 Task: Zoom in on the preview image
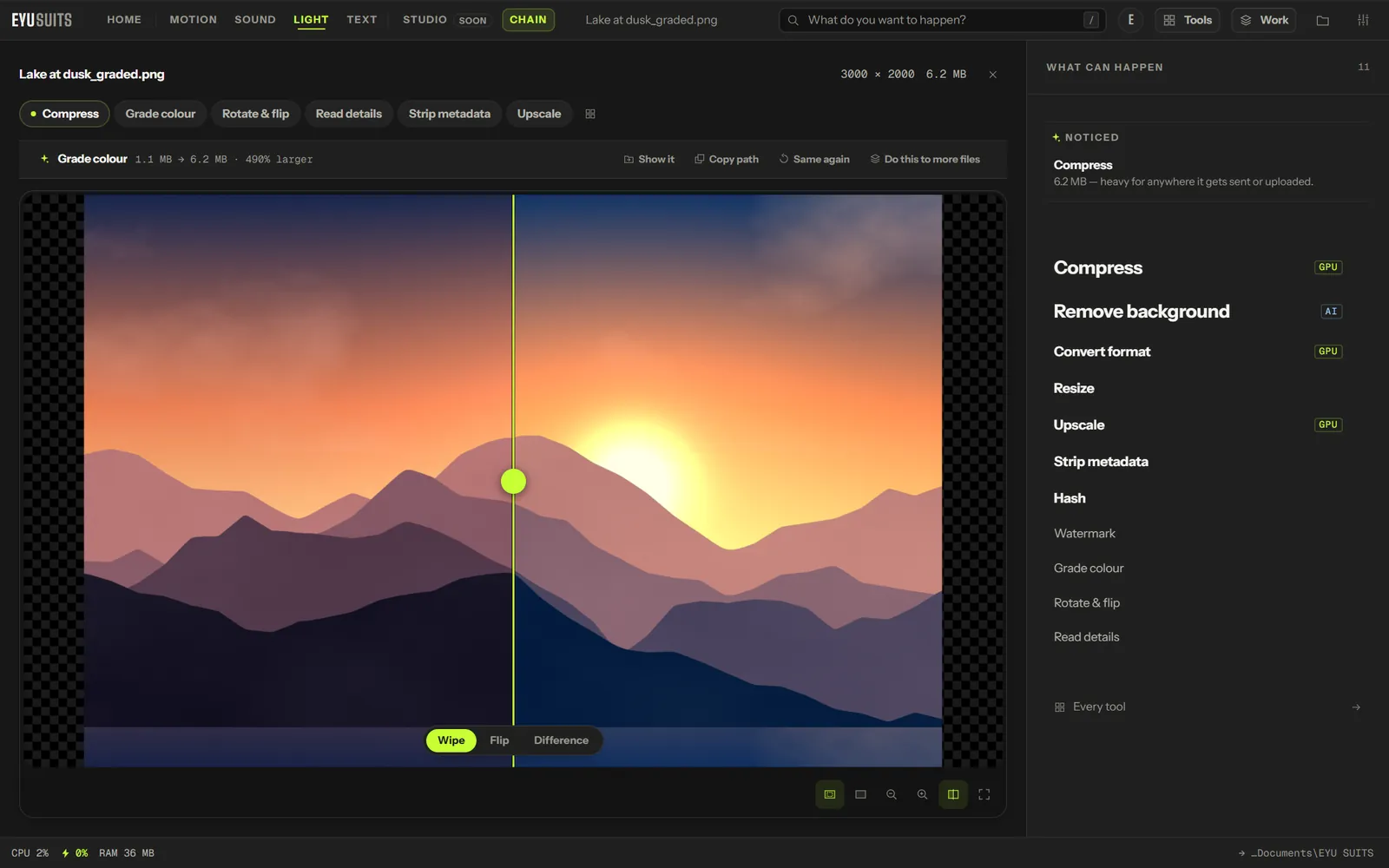click(922, 794)
